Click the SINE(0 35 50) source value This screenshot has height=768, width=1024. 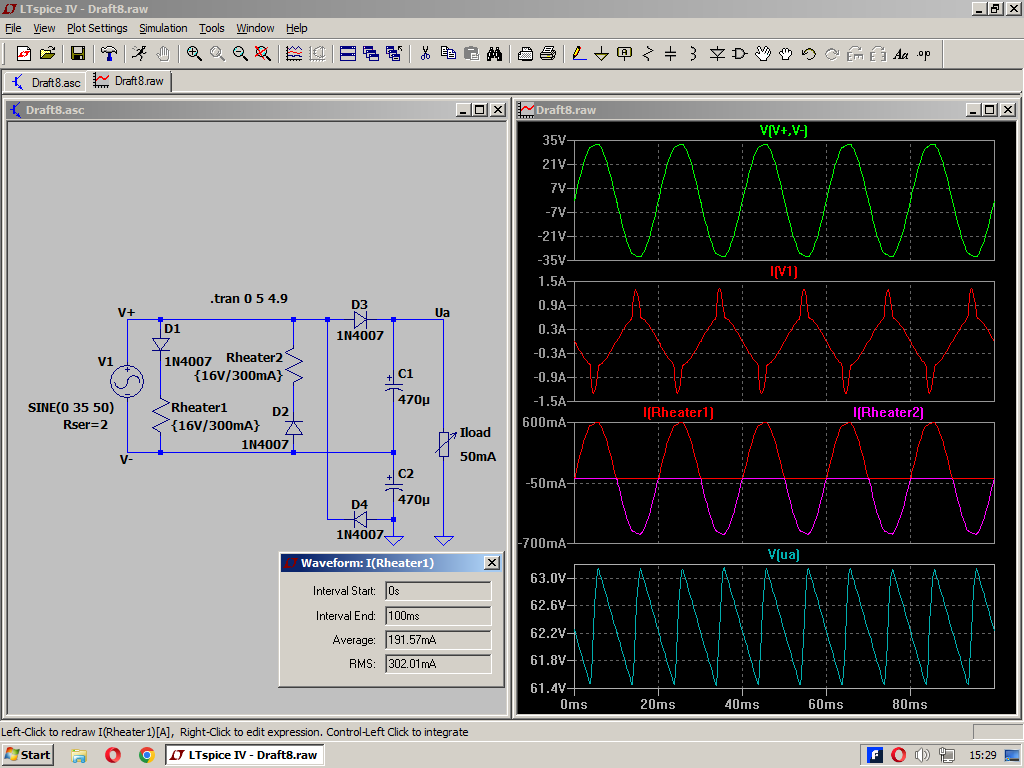pyautogui.click(x=71, y=408)
